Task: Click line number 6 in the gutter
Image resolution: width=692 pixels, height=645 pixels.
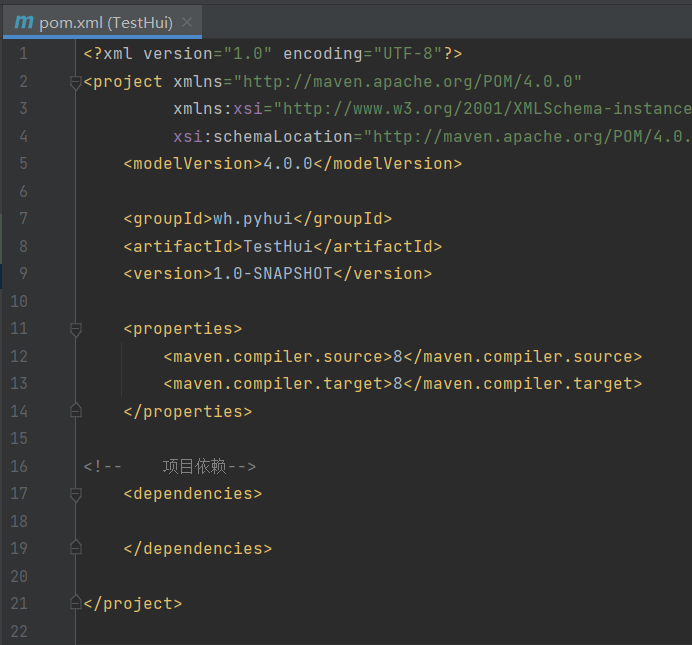Action: click(x=23, y=191)
